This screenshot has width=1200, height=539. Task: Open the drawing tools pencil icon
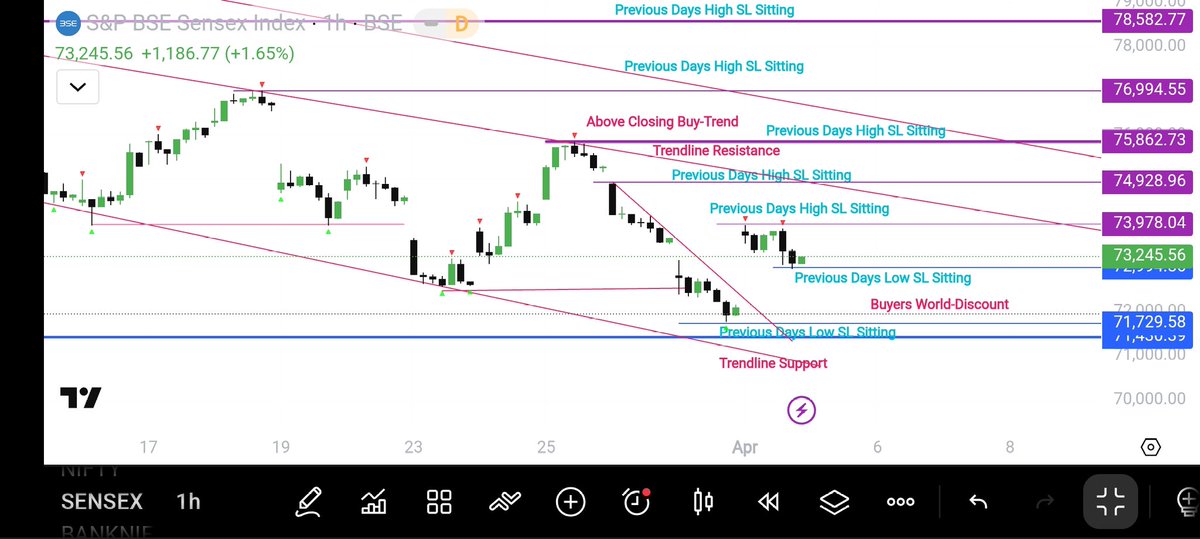point(309,500)
